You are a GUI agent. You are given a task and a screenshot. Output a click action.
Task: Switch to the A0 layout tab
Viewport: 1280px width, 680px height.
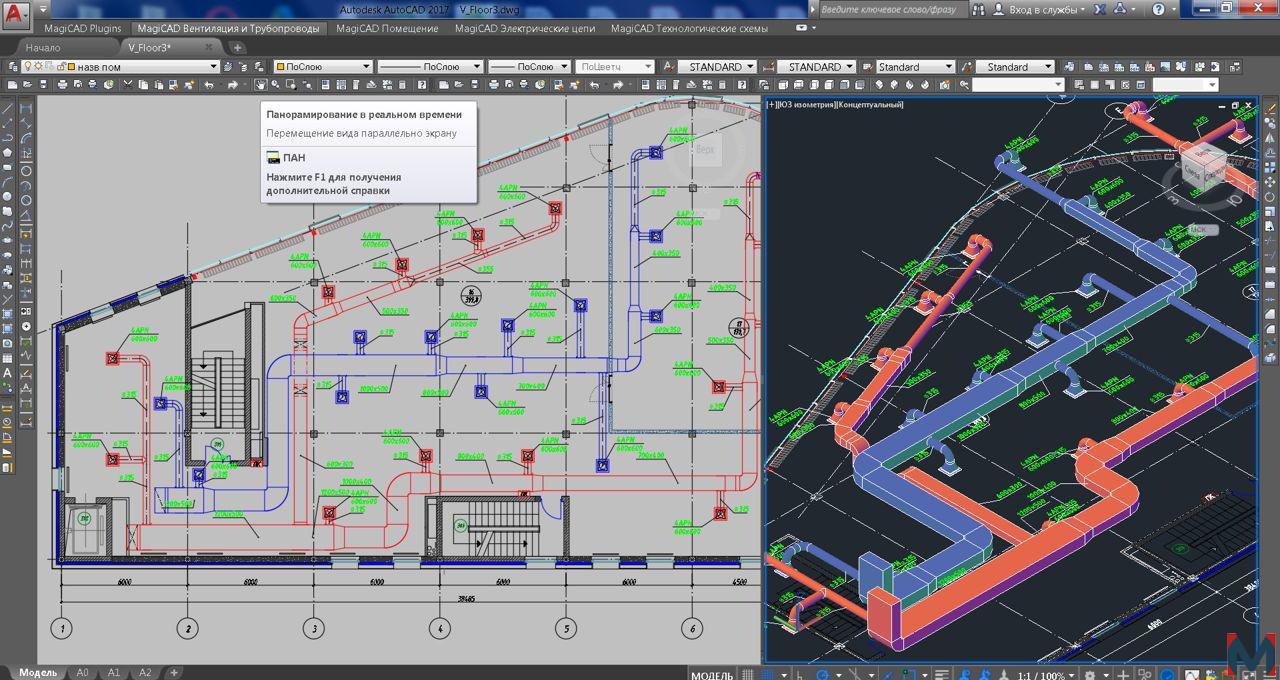tap(82, 673)
